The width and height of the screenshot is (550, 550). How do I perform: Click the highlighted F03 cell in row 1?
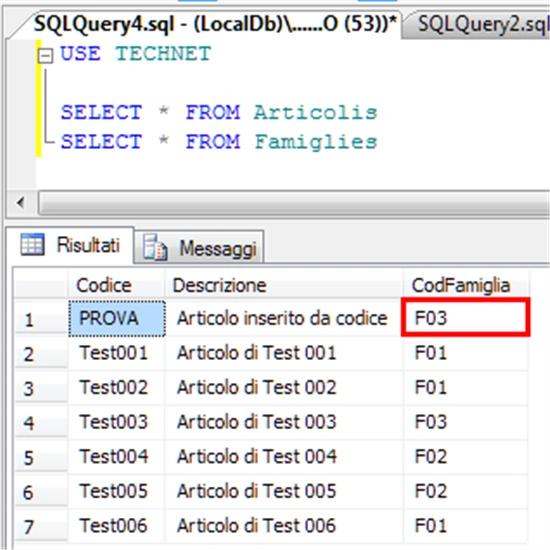click(465, 317)
